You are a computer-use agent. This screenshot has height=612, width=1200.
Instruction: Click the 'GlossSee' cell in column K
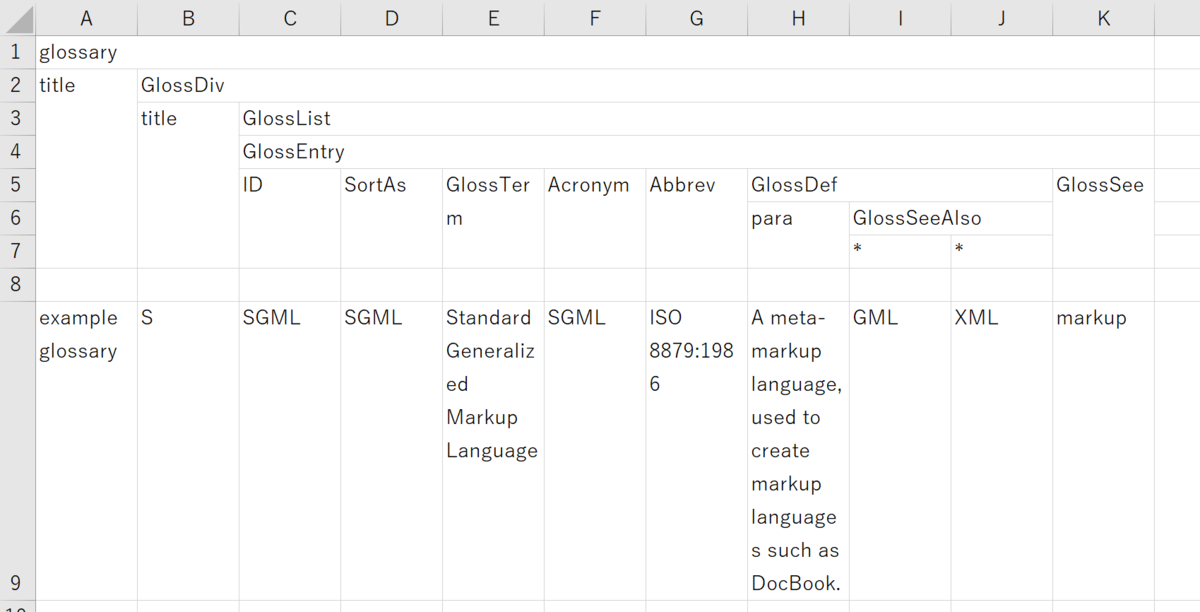(x=1103, y=218)
